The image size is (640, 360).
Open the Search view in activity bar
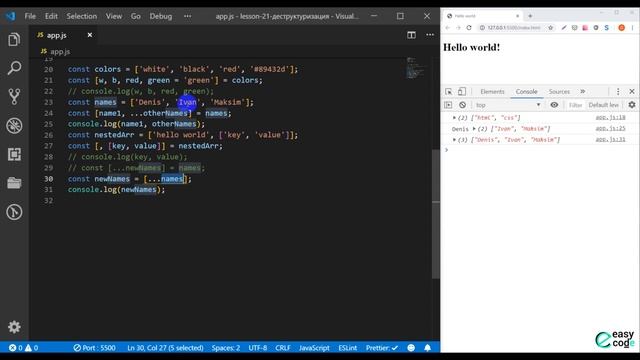pos(14,68)
